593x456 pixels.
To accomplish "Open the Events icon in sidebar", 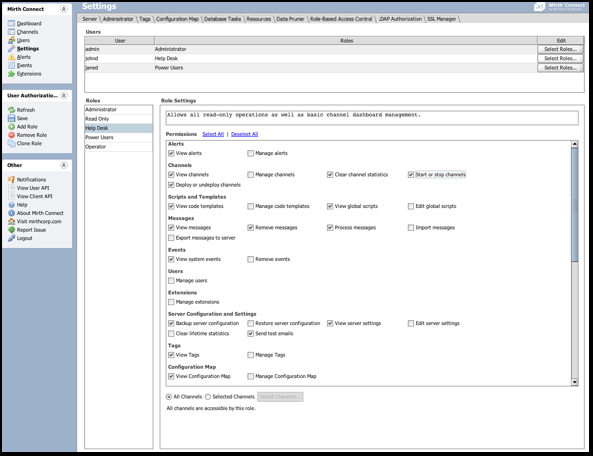I will [x=11, y=65].
